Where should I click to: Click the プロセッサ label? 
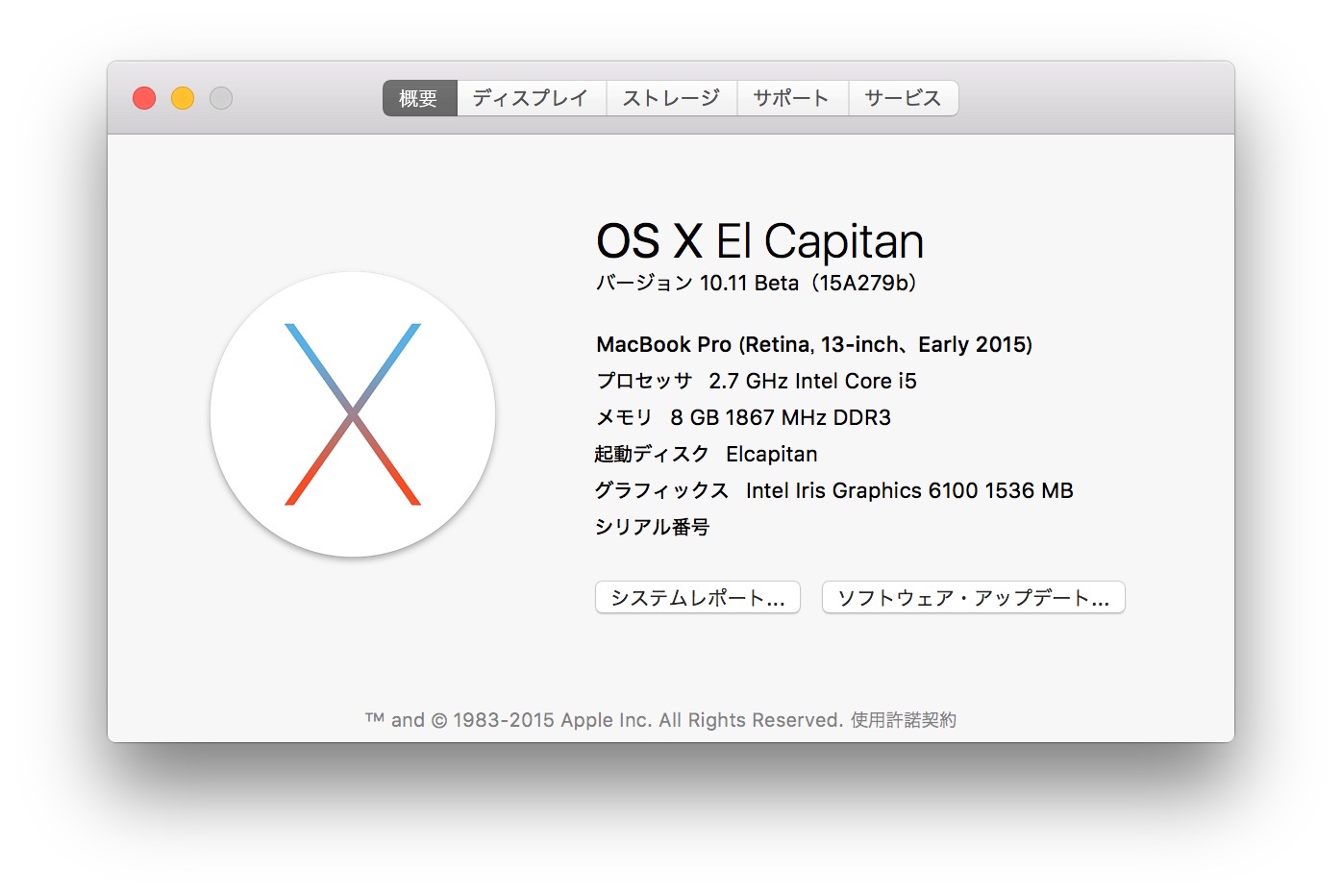(x=644, y=381)
